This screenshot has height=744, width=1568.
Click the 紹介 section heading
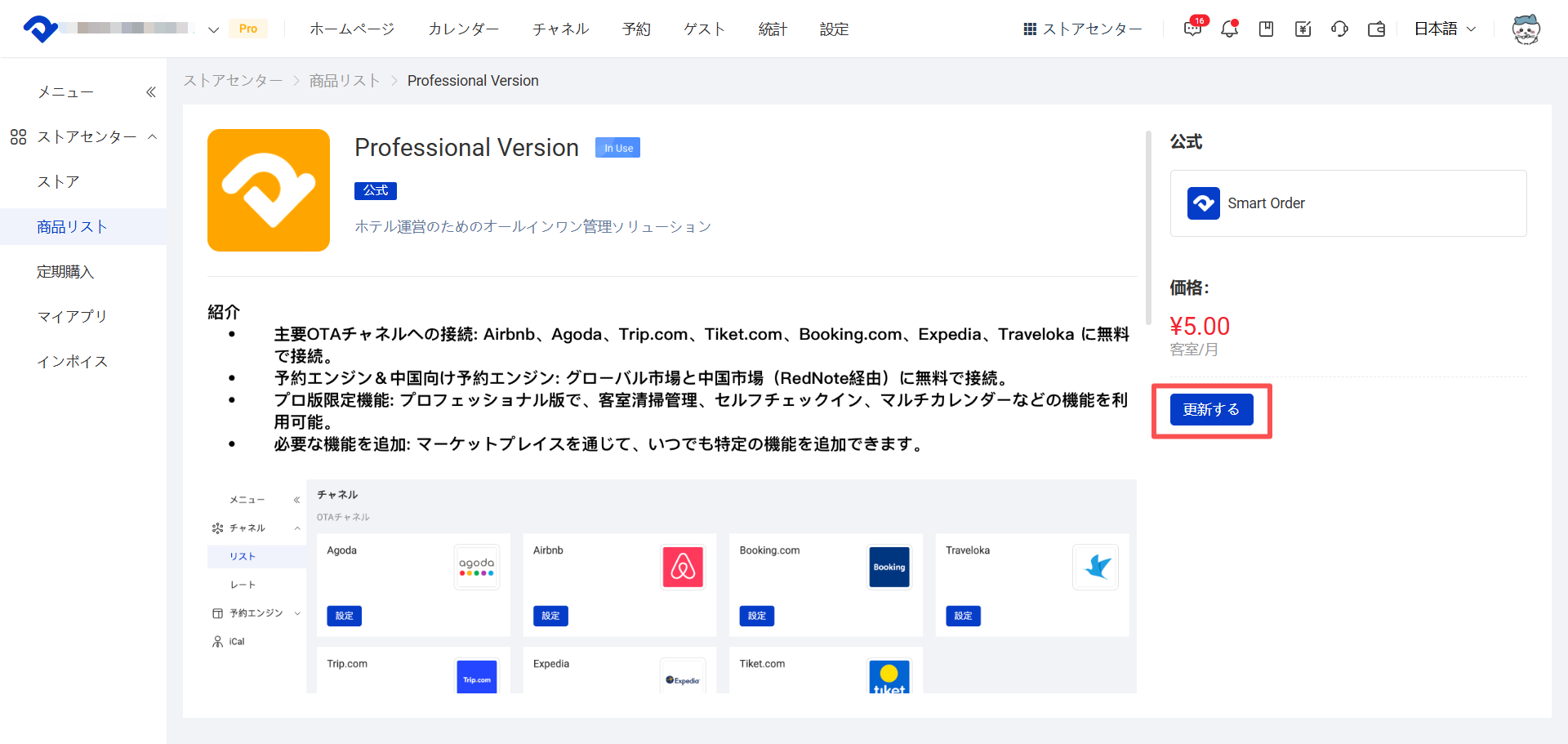(224, 312)
